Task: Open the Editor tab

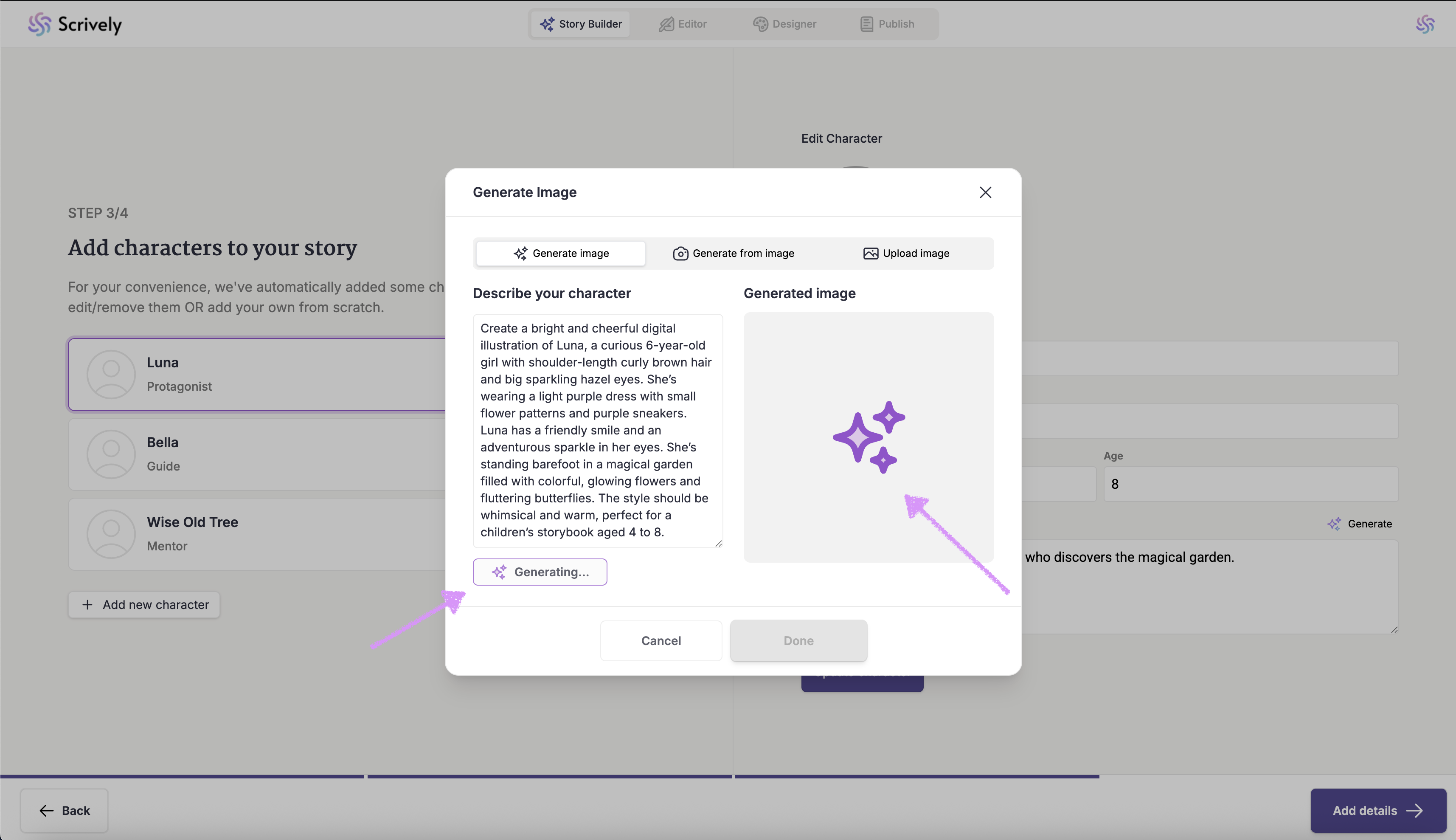Action: (x=683, y=24)
